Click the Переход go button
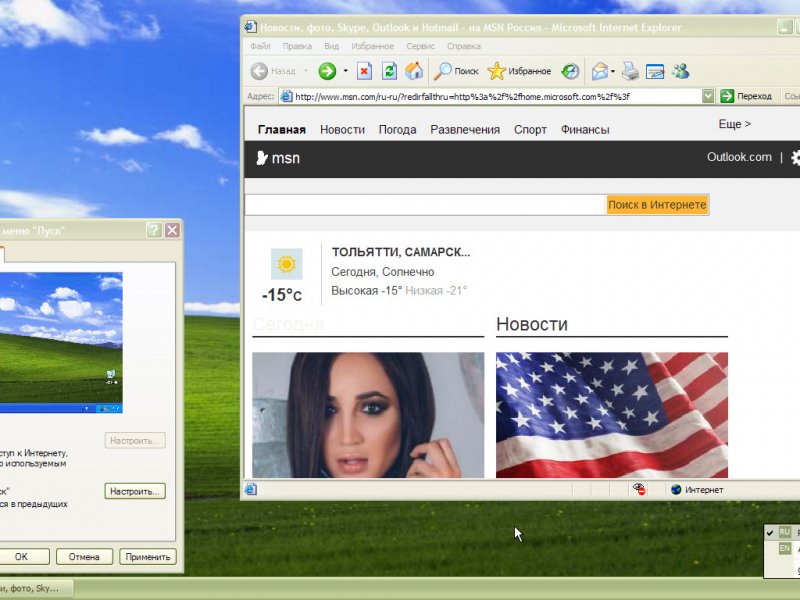The width and height of the screenshot is (800, 600). (x=746, y=96)
